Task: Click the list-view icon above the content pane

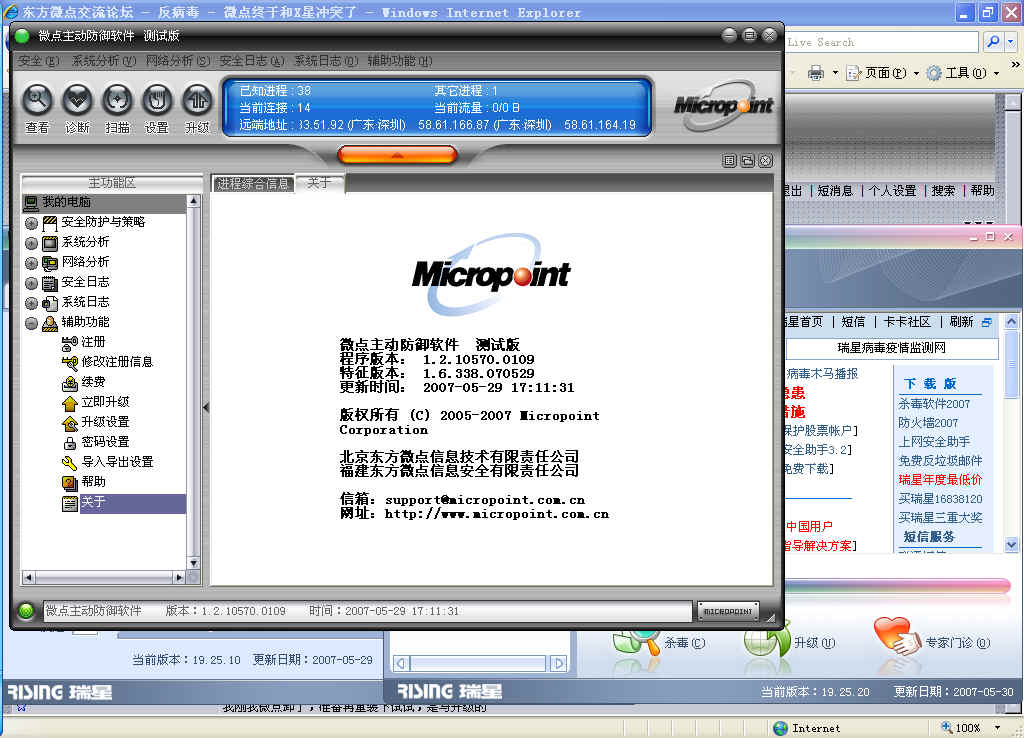Action: (x=729, y=161)
